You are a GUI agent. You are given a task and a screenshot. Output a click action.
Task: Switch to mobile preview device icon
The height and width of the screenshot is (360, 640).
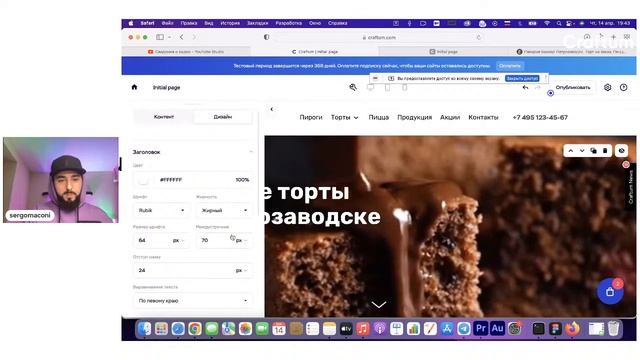pyautogui.click(x=404, y=87)
